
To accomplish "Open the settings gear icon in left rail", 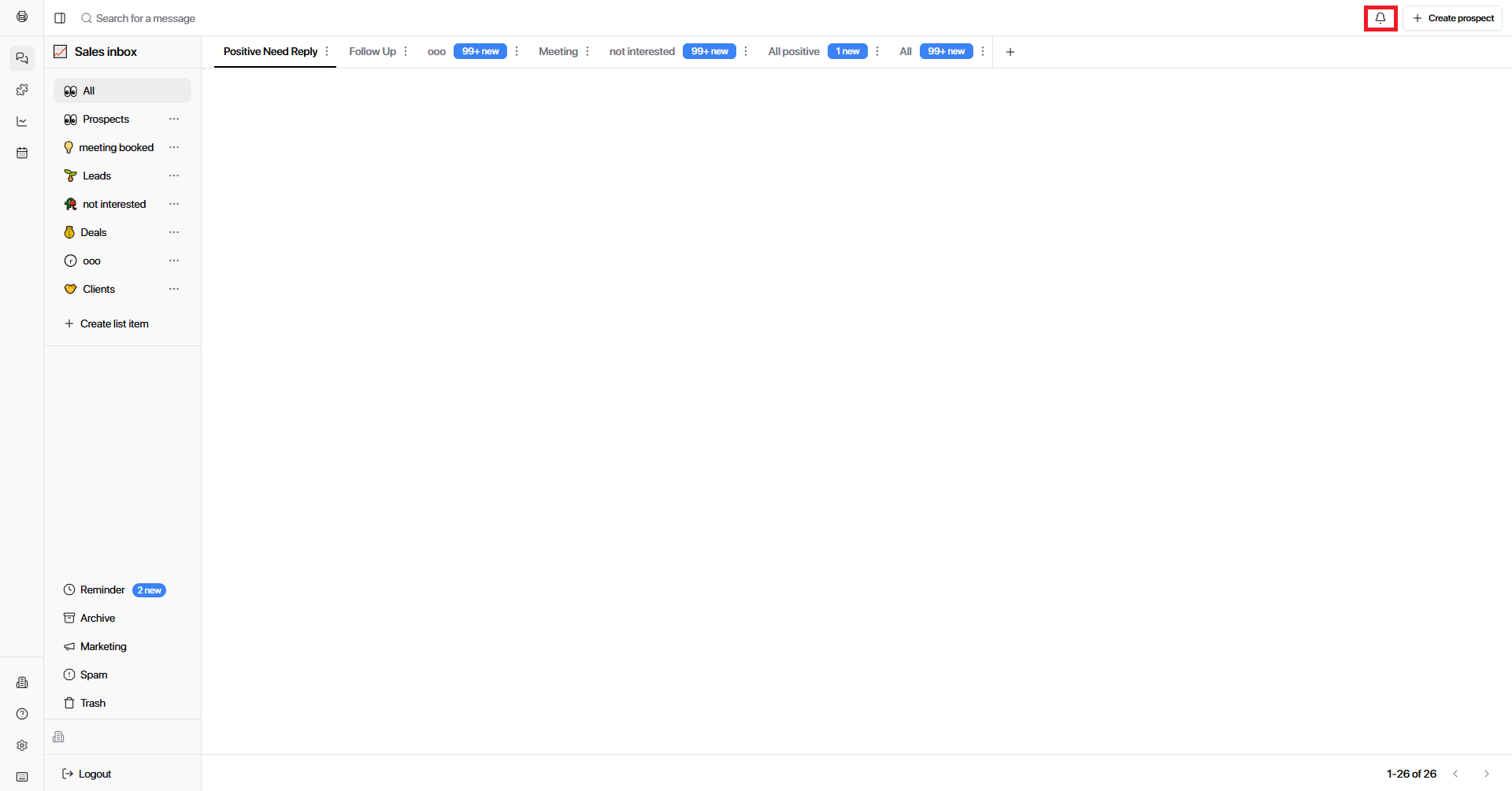I will [22, 745].
